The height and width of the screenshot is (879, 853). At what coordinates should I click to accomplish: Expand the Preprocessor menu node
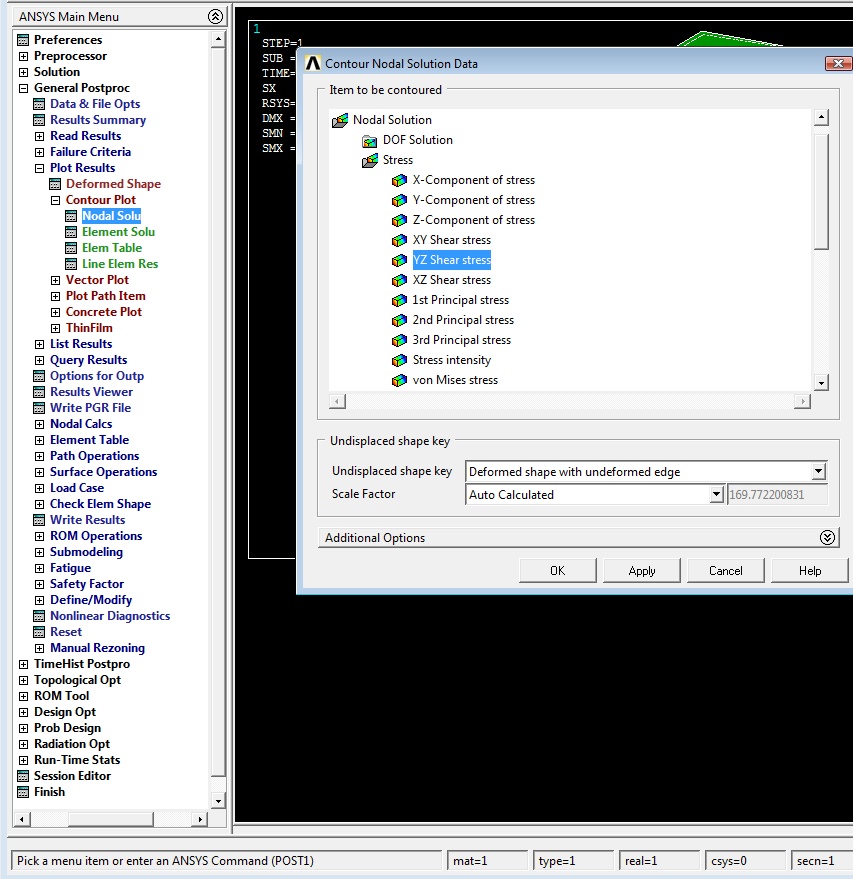[23, 56]
